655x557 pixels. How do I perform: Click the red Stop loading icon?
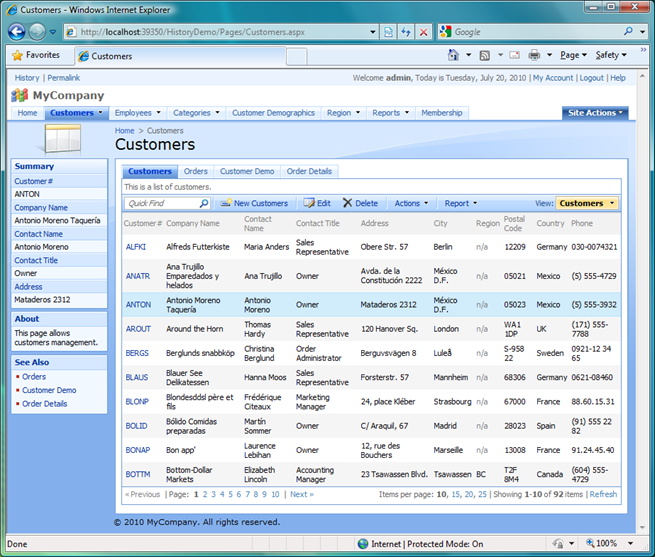point(423,32)
